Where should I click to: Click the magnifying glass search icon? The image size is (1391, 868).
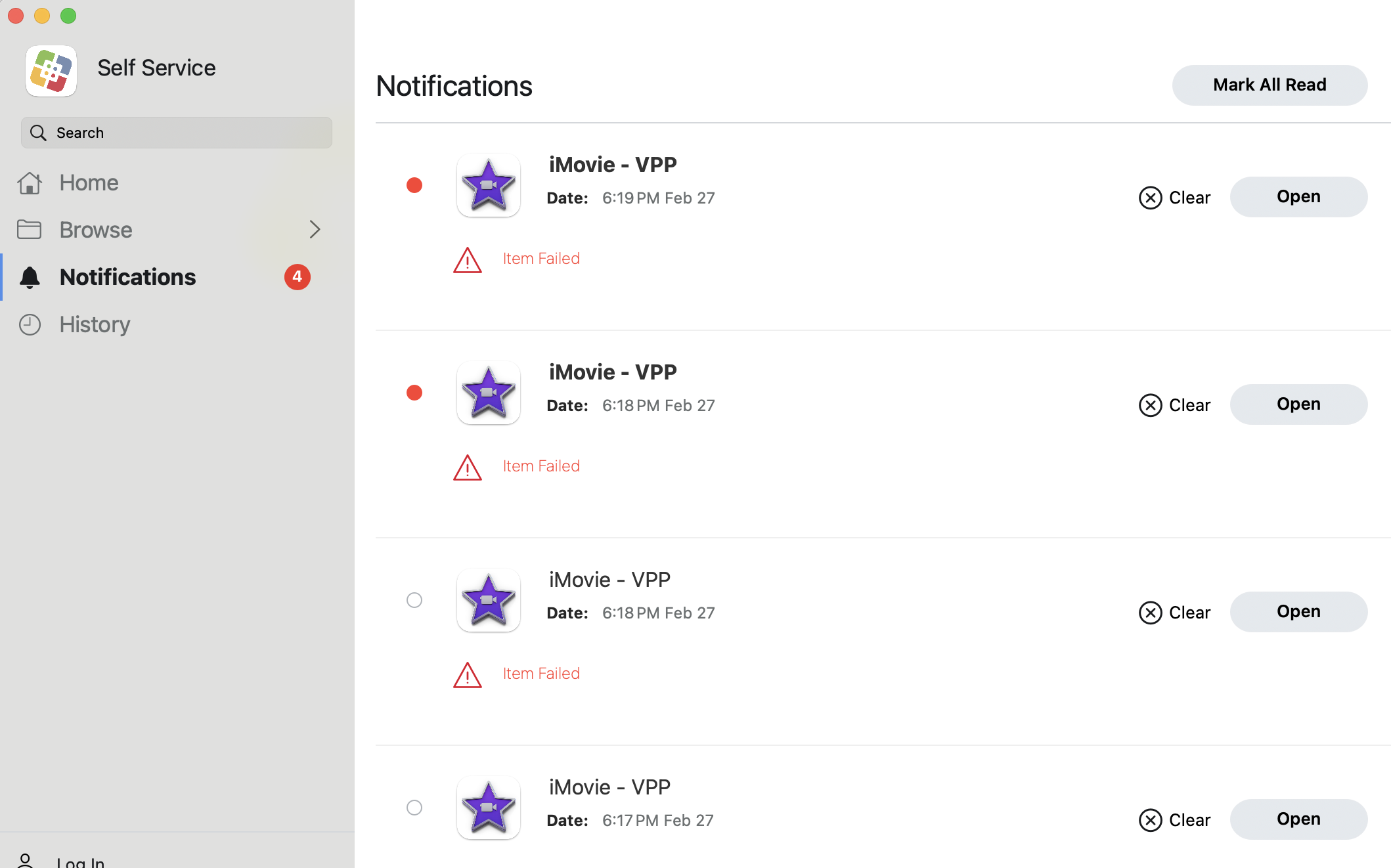[x=39, y=133]
